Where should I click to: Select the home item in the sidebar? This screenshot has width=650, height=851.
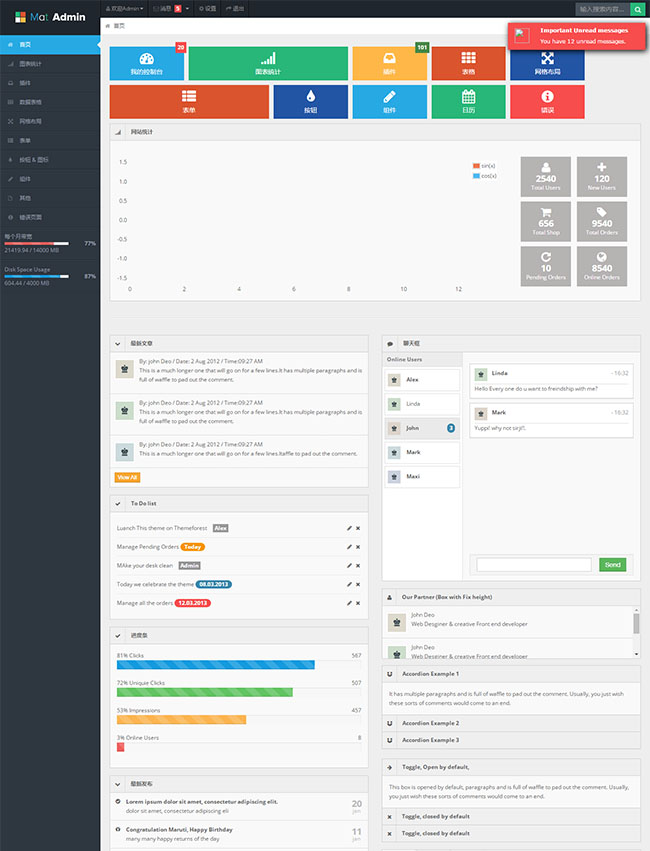coord(50,45)
